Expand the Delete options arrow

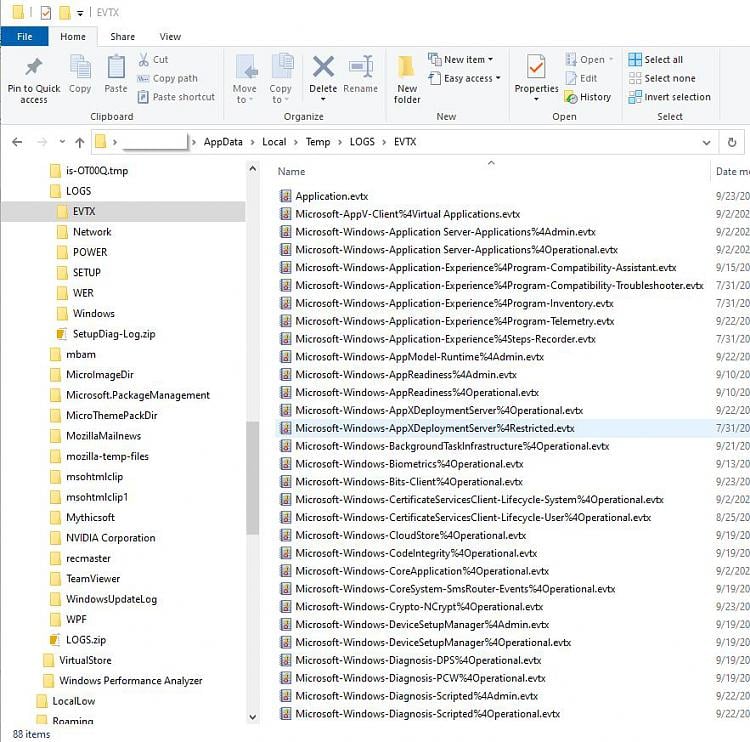(x=323, y=100)
